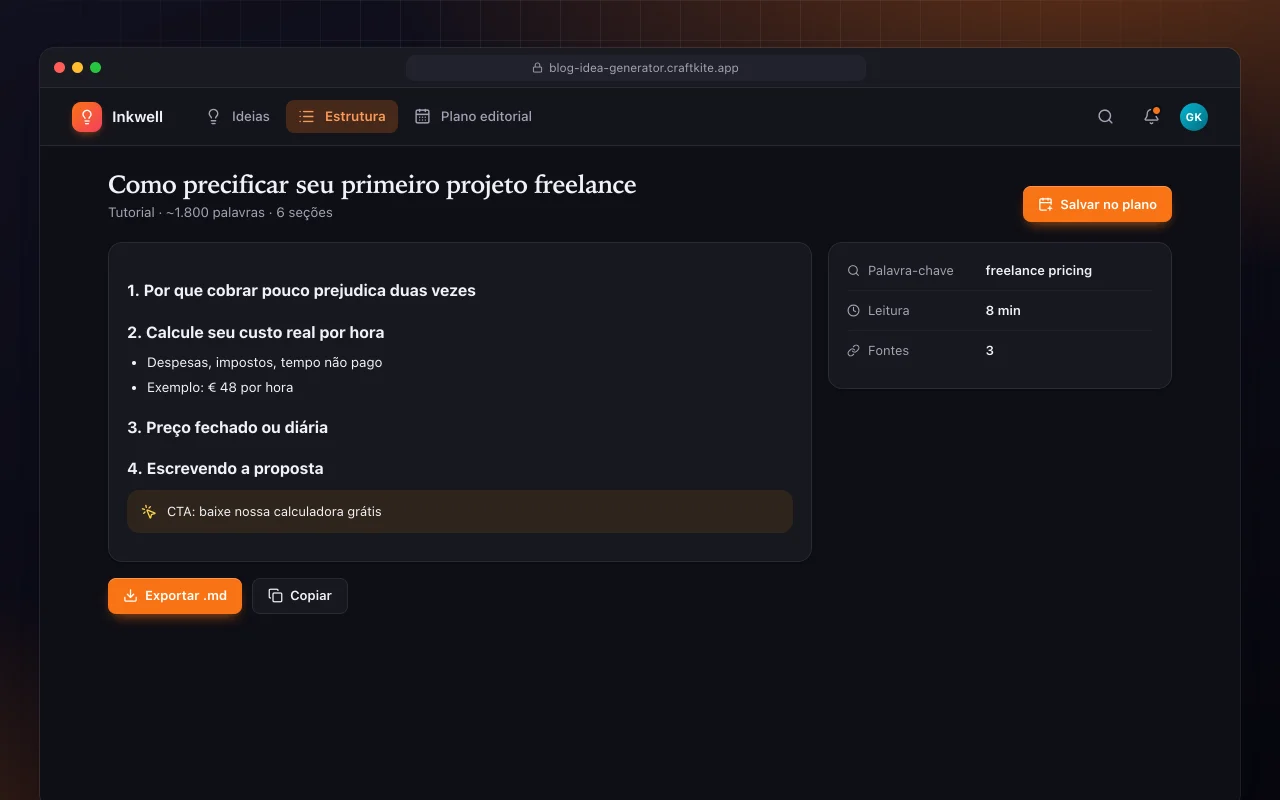Close the browser window via red button
The width and height of the screenshot is (1280, 800).
point(60,68)
